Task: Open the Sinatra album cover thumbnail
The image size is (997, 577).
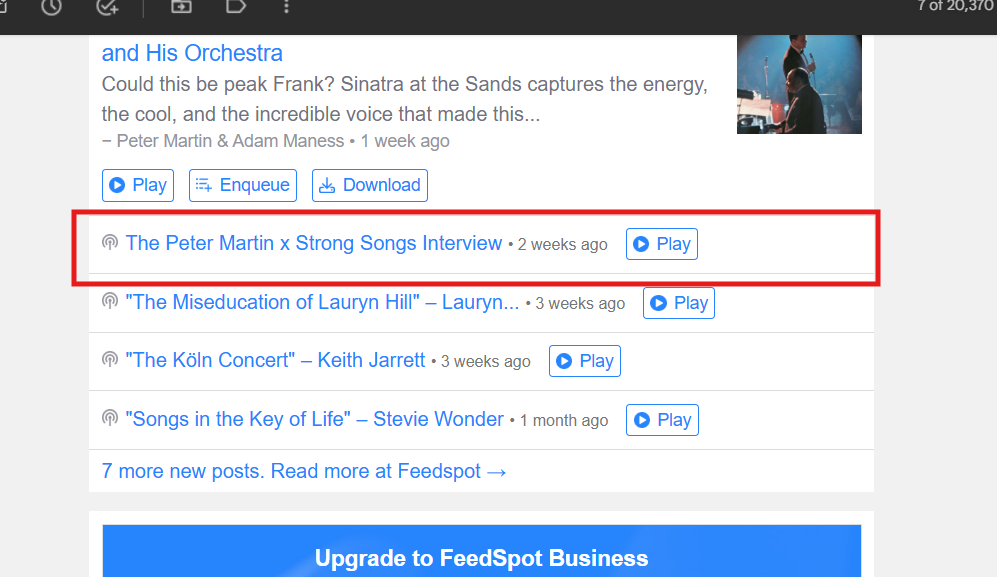Action: (798, 85)
